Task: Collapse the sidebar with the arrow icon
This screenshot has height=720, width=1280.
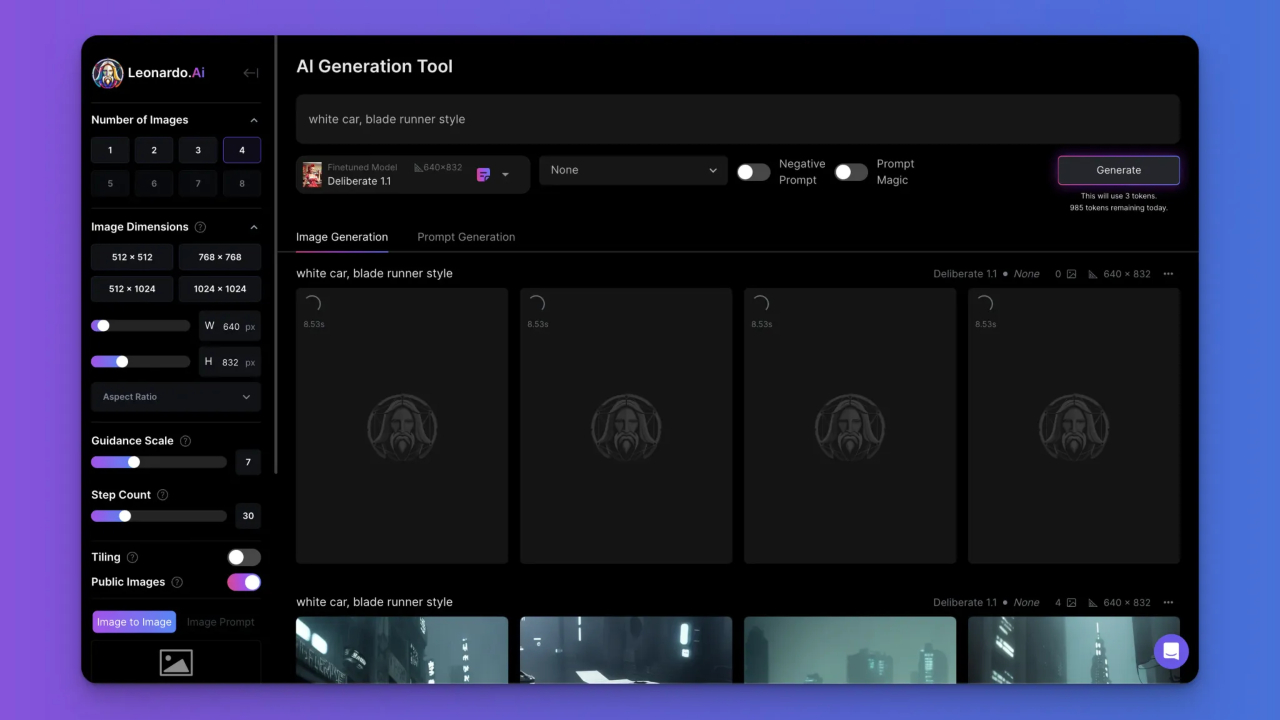Action: [x=250, y=73]
